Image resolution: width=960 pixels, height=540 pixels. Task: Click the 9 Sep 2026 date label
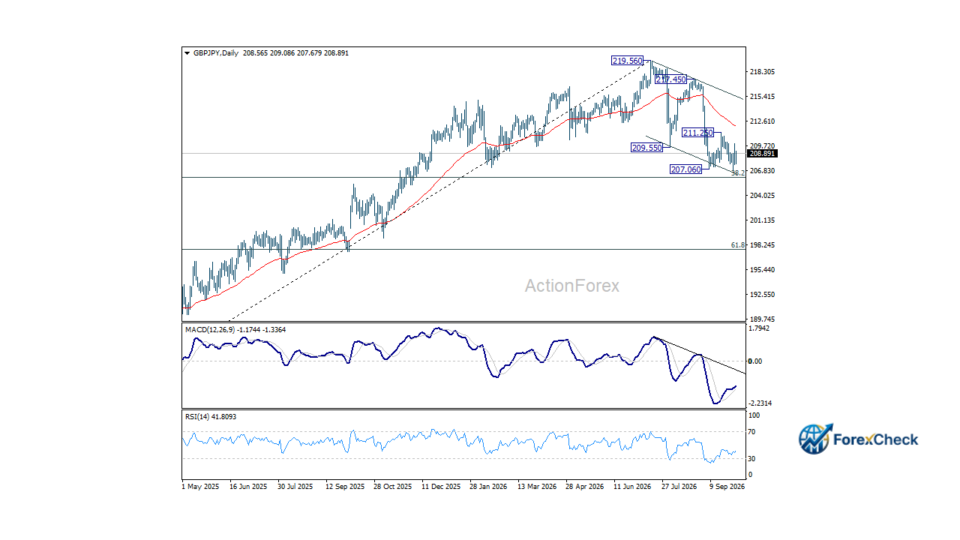[727, 487]
